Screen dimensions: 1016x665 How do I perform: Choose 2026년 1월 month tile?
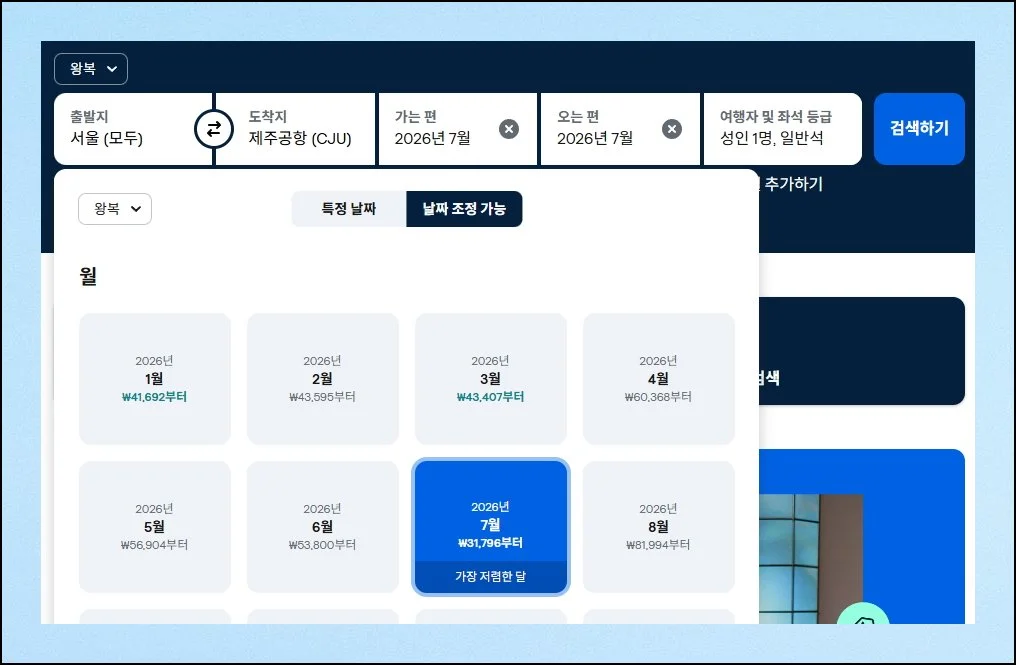click(x=155, y=379)
